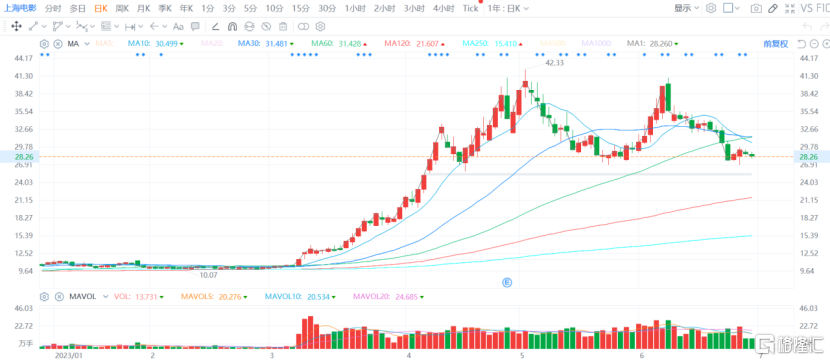Hide all drawings with eye-slash icon

tap(266, 26)
